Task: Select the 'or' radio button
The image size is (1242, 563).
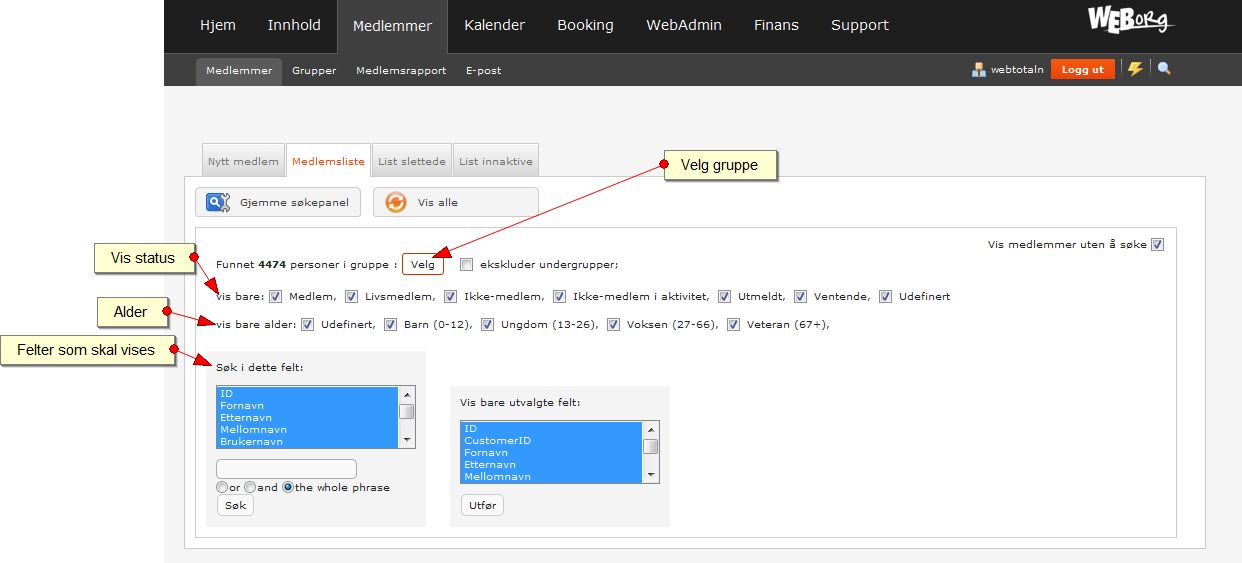Action: coord(222,487)
